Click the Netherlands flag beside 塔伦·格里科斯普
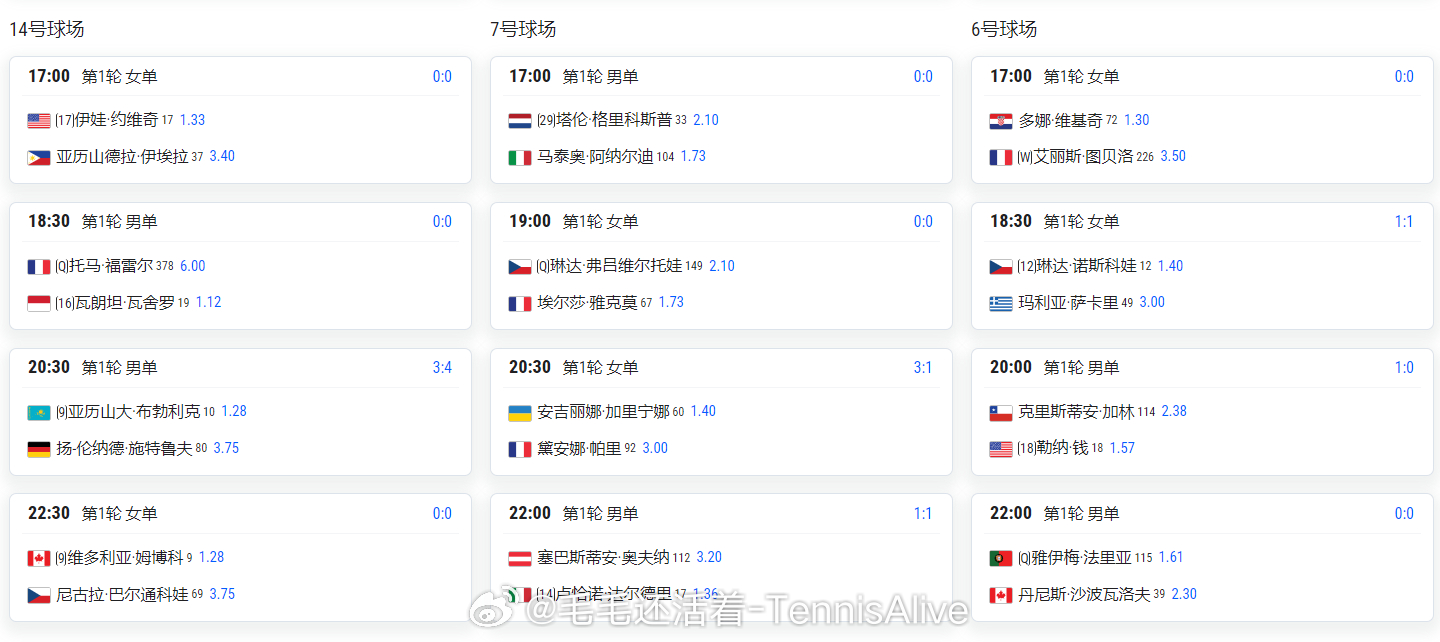The image size is (1440, 642). tap(520, 120)
